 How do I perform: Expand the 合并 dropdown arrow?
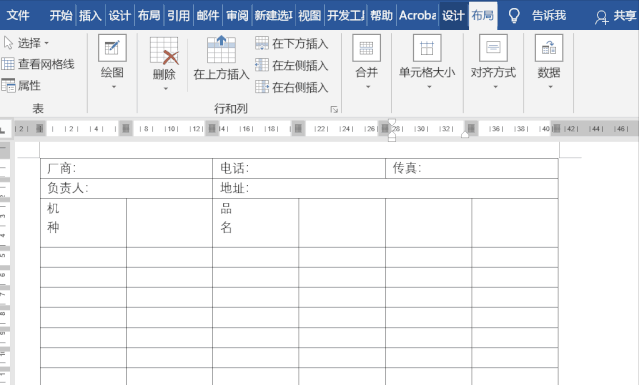pyautogui.click(x=368, y=87)
